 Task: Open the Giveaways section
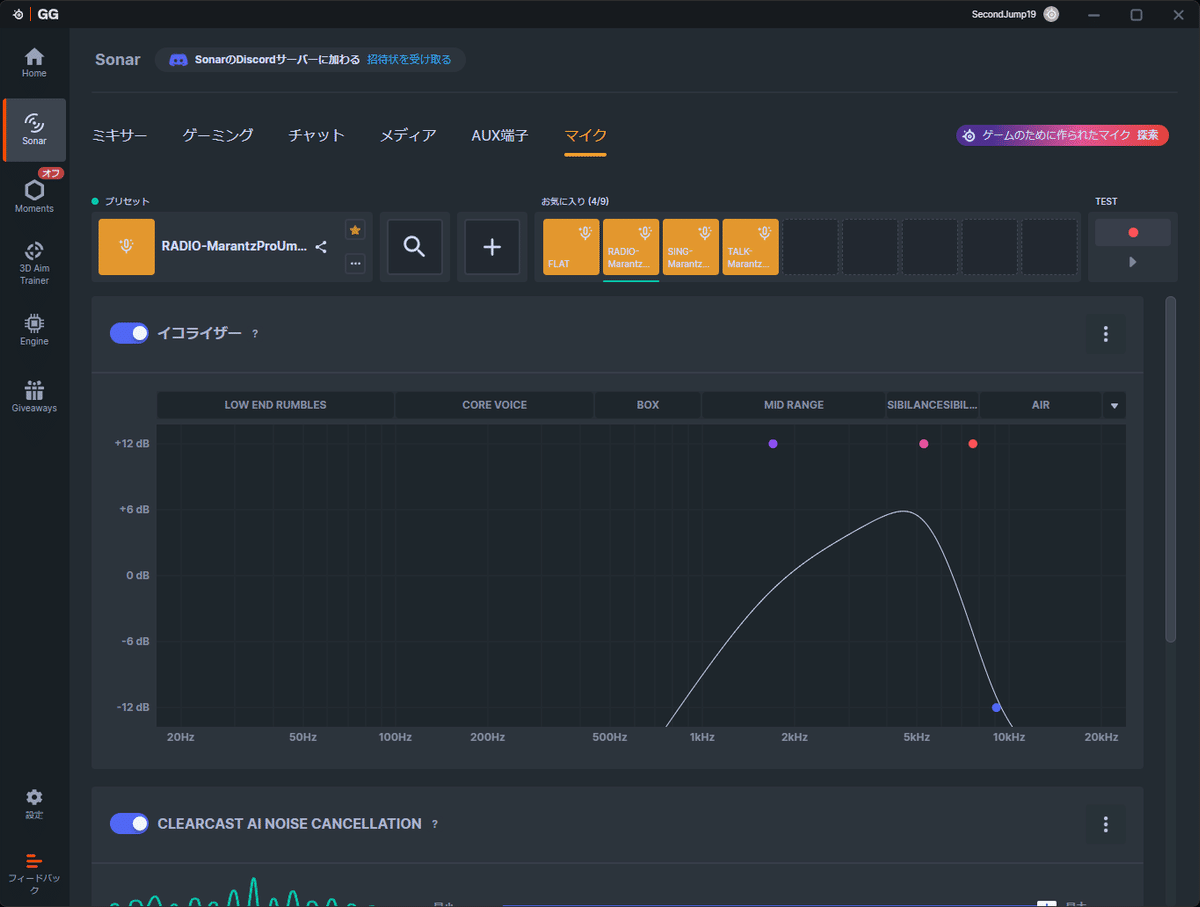34,397
